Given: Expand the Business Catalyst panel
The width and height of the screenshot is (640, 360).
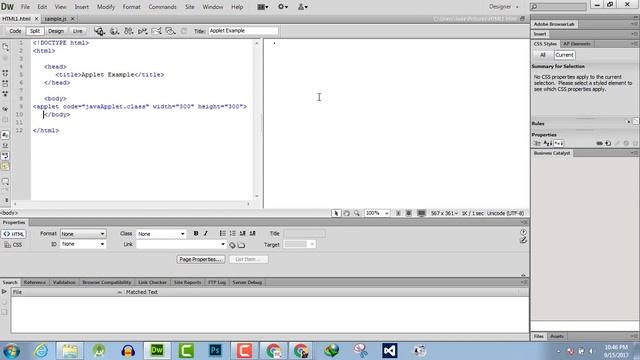Looking at the screenshot, I should tap(552, 153).
